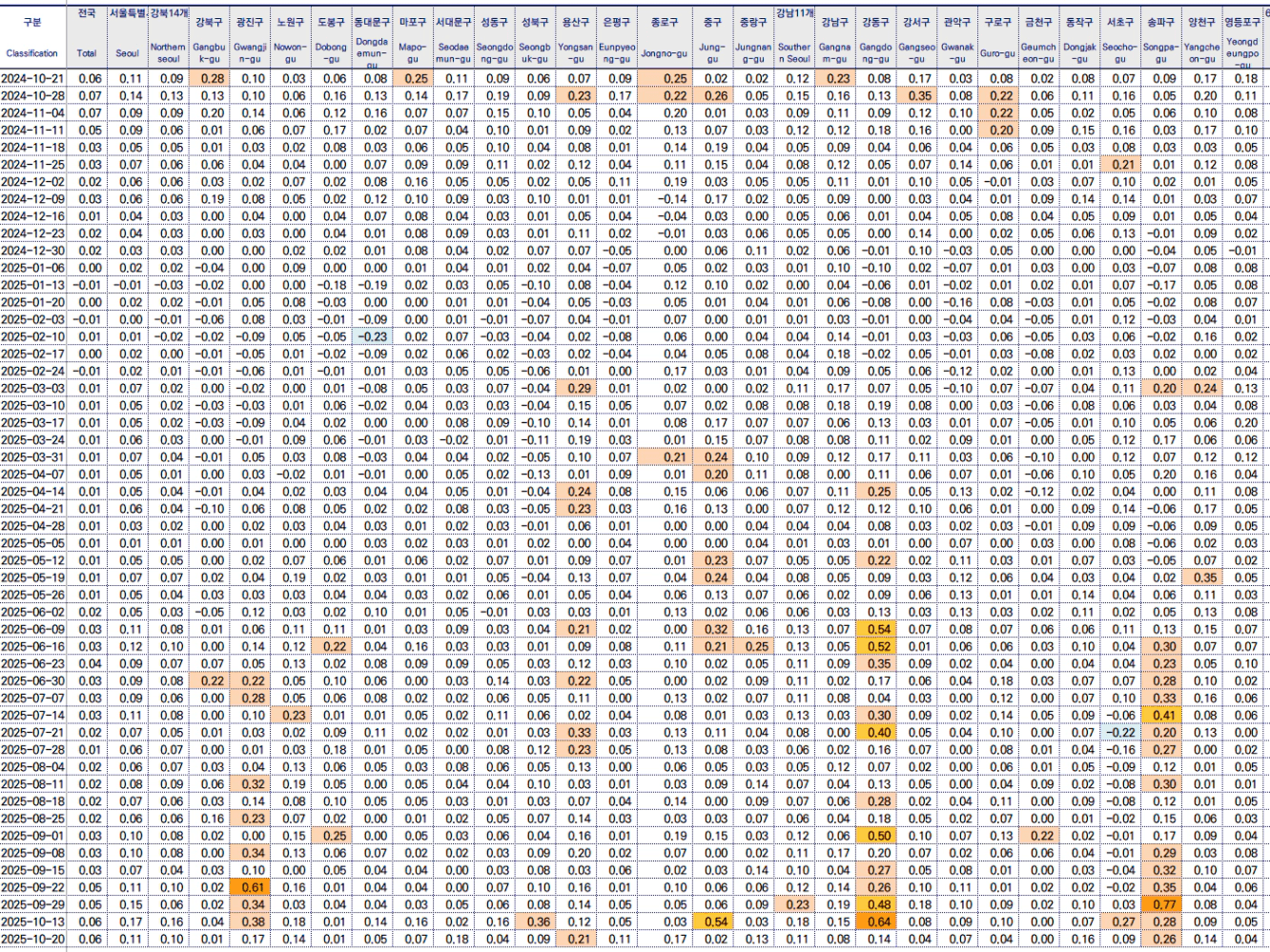The width and height of the screenshot is (1270, 952).
Task: Click the blue -0.23 Dongdaemun-gu cell
Action: (x=372, y=336)
